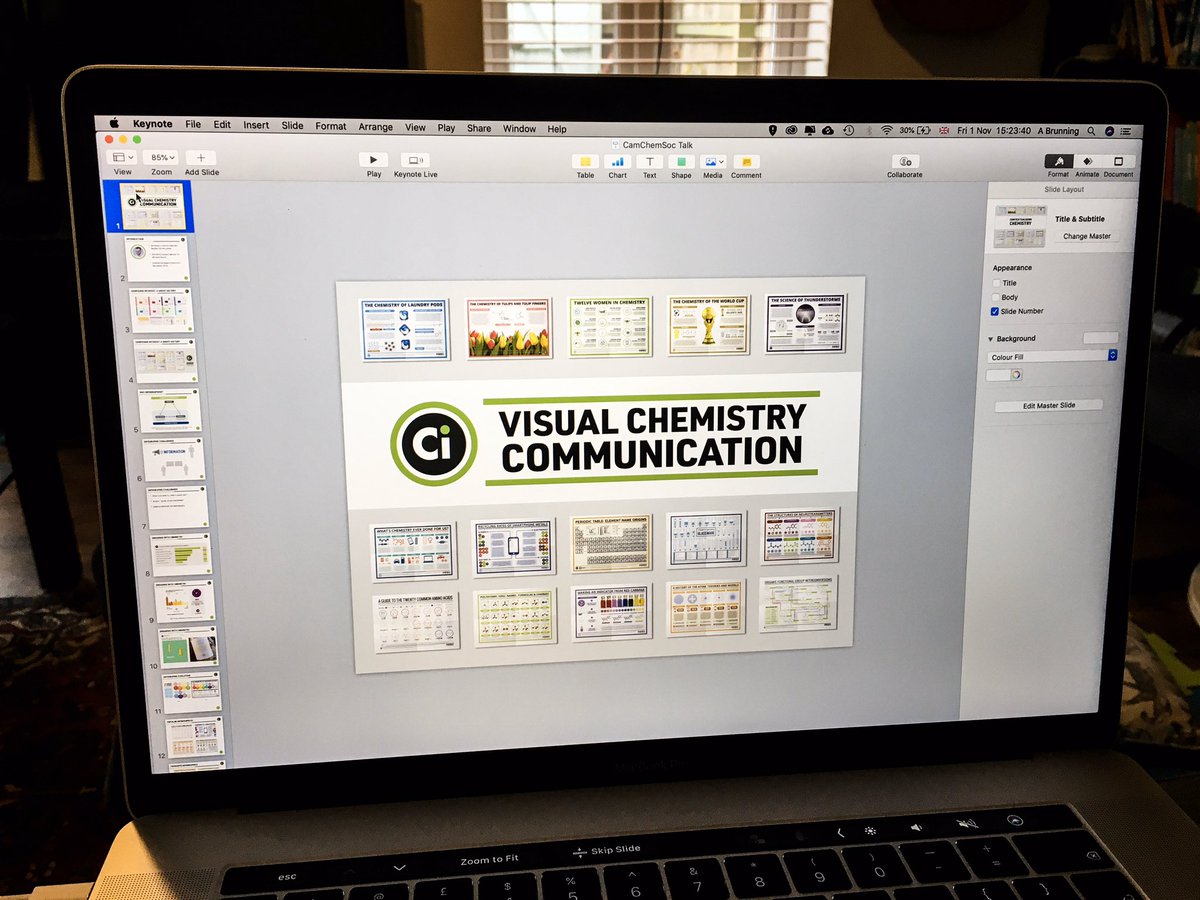The image size is (1200, 900).
Task: Click the Visual Chemistry Communication title
Action: click(652, 438)
